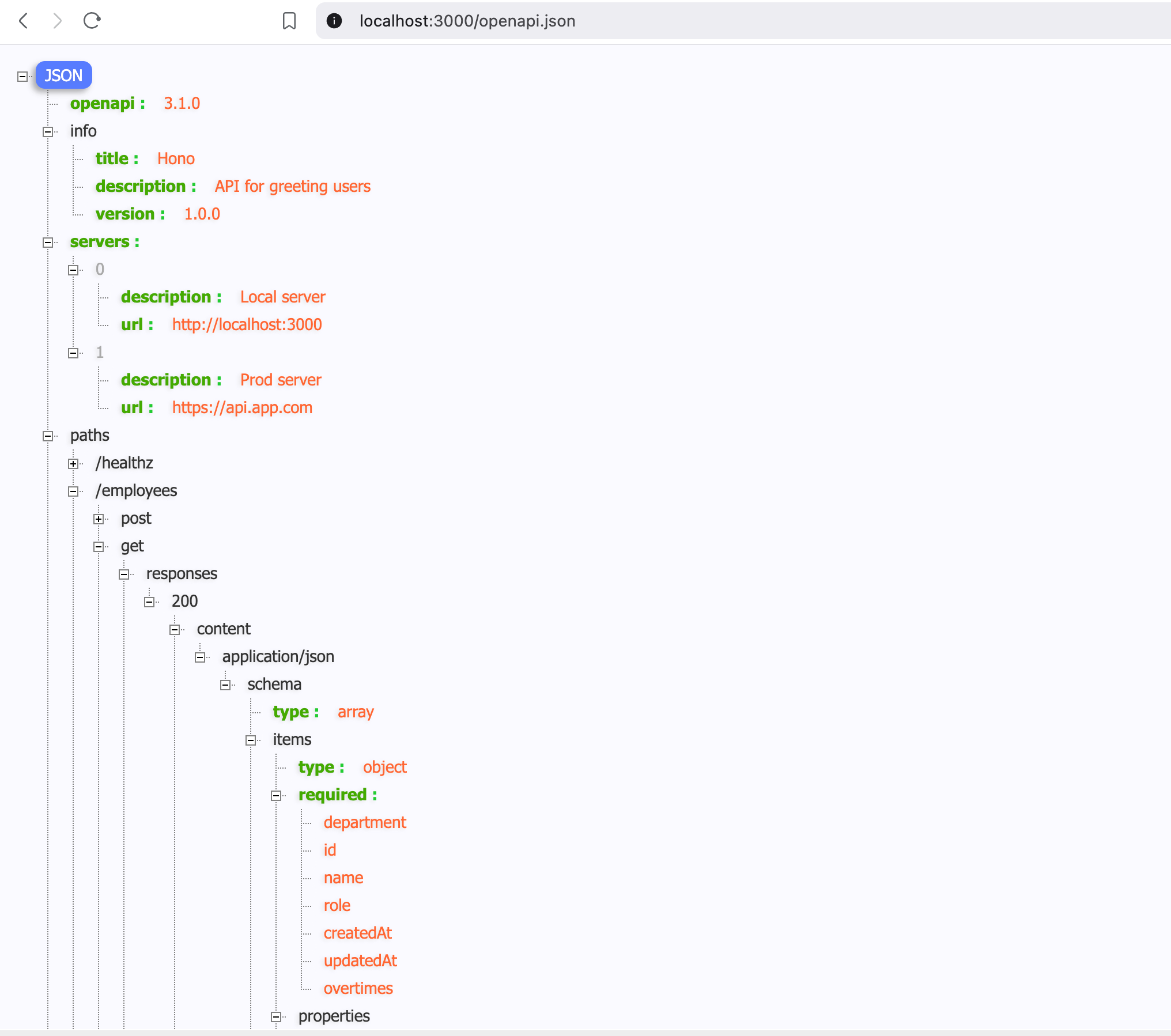The width and height of the screenshot is (1171, 1036).
Task: Click the http://localhost:3000 url value
Action: point(247,324)
